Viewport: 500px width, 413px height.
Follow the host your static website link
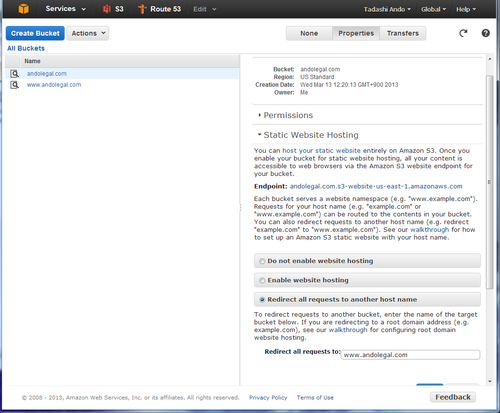click(321, 151)
